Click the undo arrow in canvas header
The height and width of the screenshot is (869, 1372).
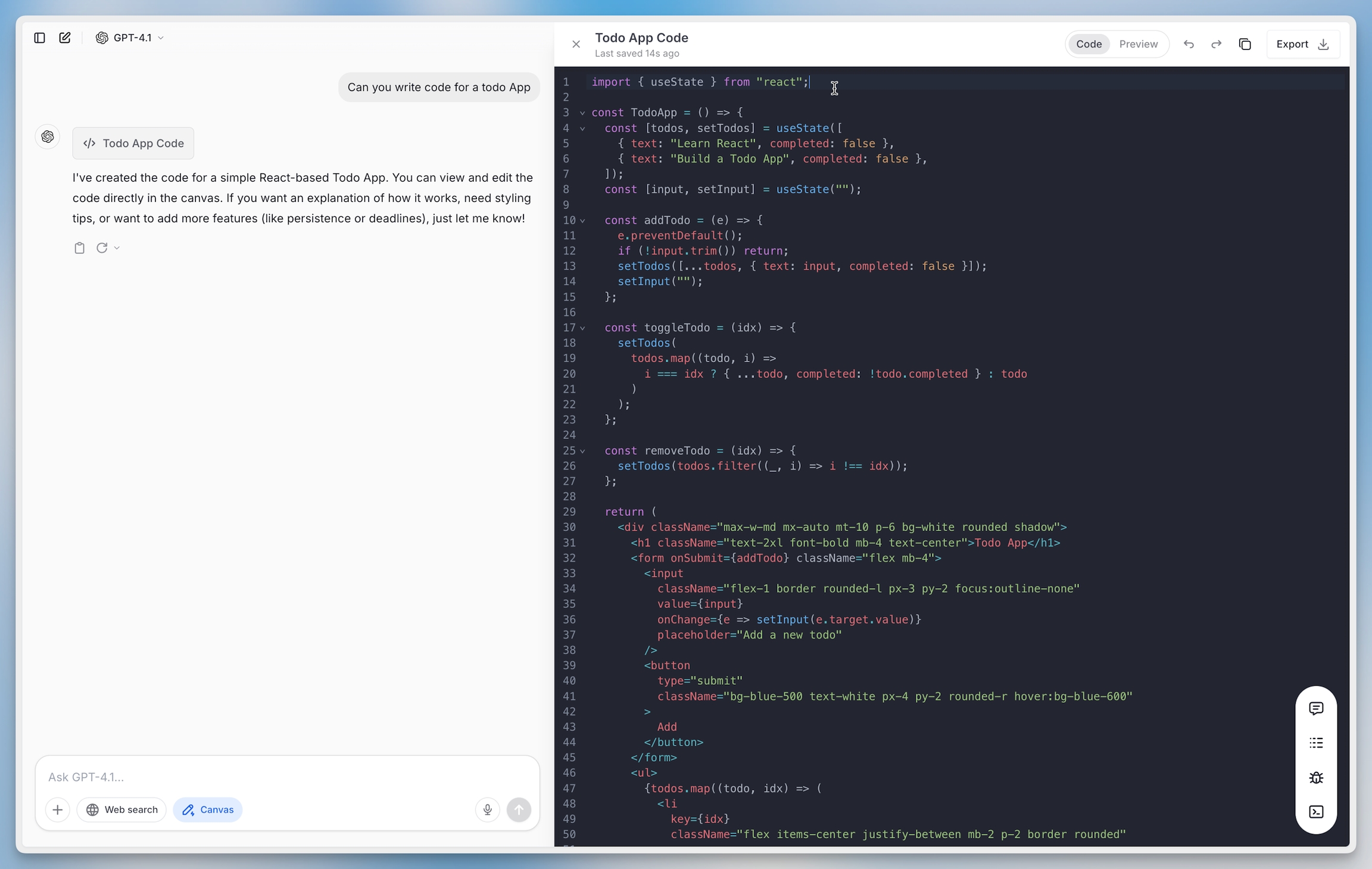tap(1189, 44)
